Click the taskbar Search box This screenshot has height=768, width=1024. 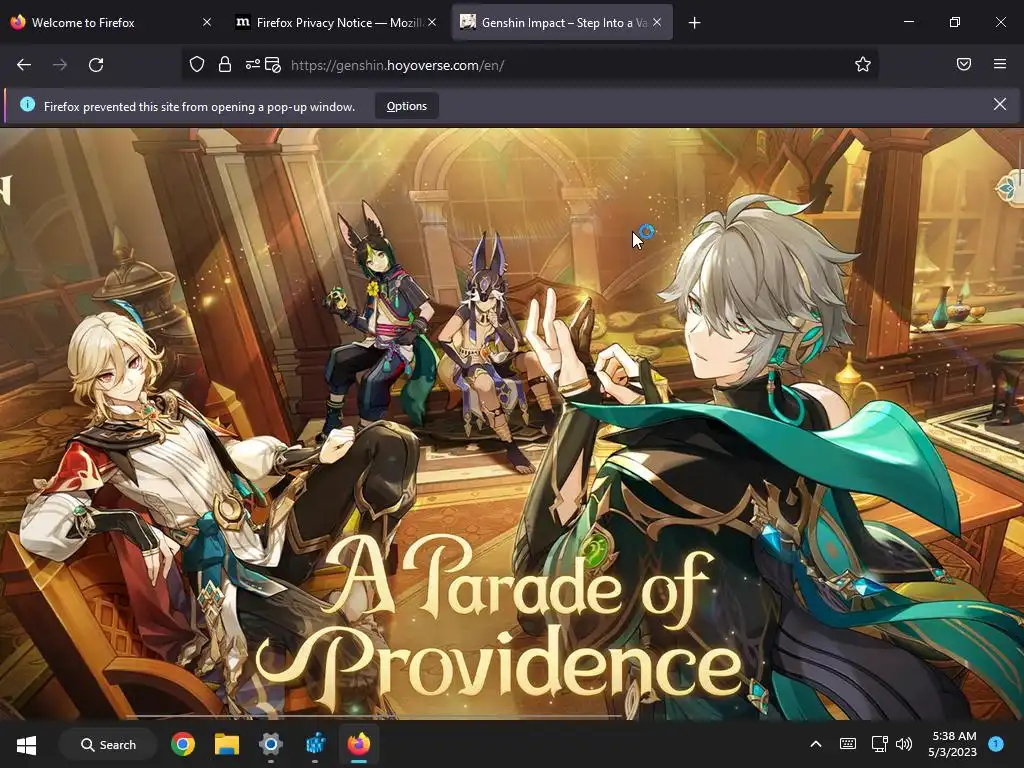(x=108, y=744)
